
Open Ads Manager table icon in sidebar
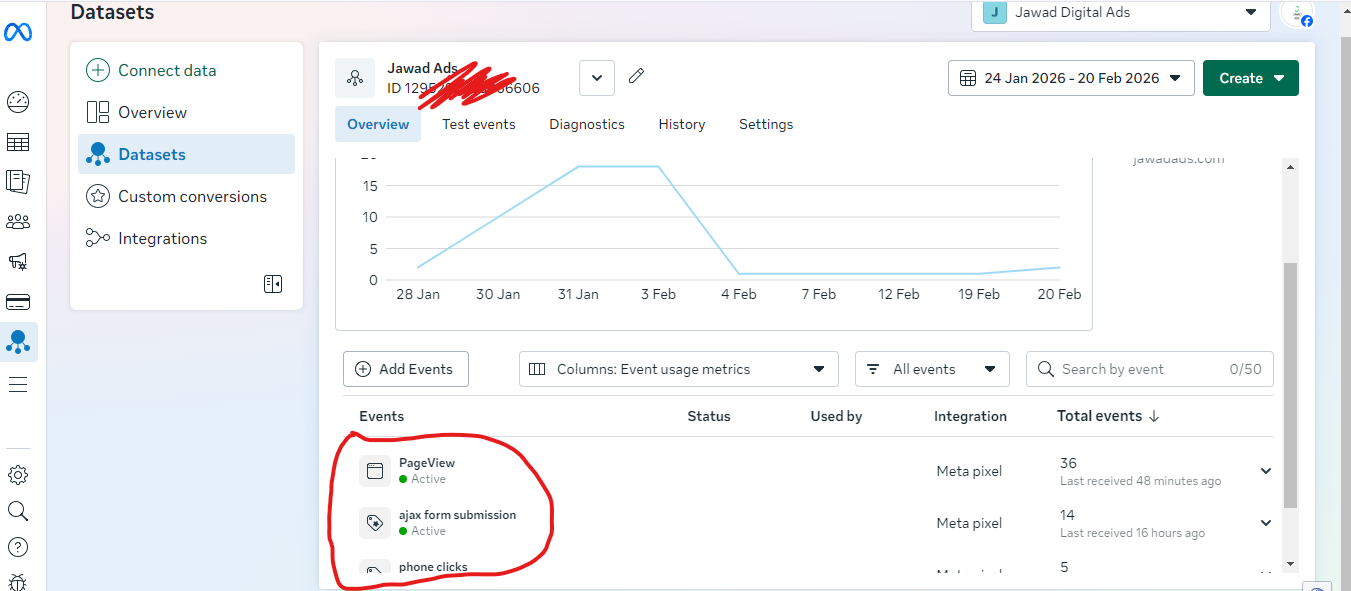pyautogui.click(x=18, y=142)
